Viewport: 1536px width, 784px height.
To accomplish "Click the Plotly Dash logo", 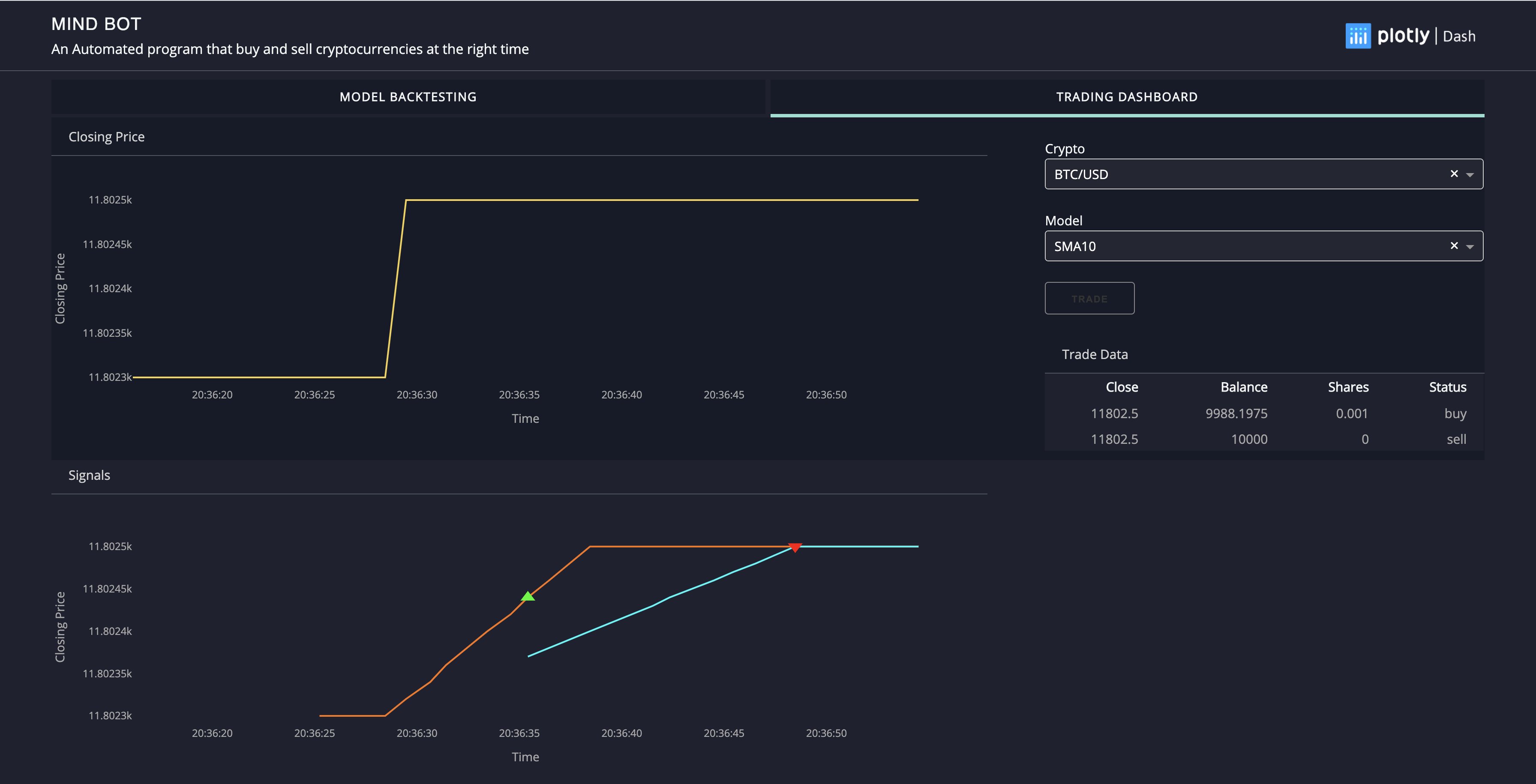I will coord(1410,36).
